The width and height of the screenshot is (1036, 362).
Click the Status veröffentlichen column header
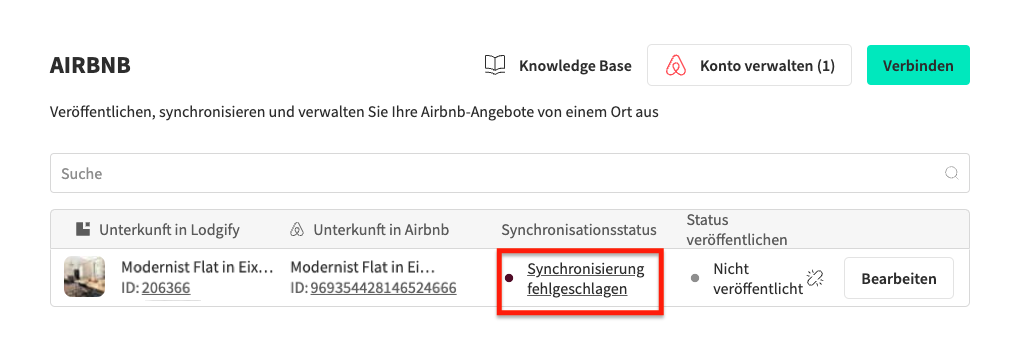point(737,229)
